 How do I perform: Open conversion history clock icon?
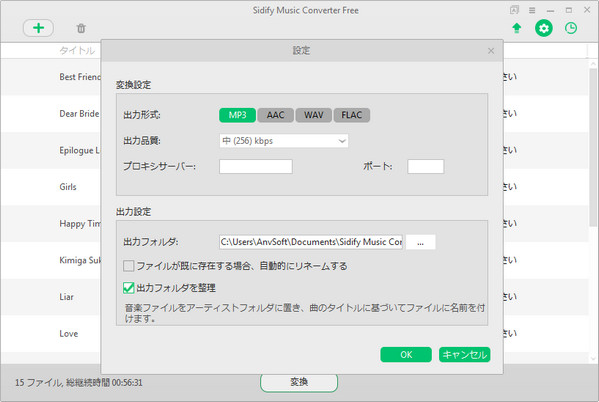(571, 28)
